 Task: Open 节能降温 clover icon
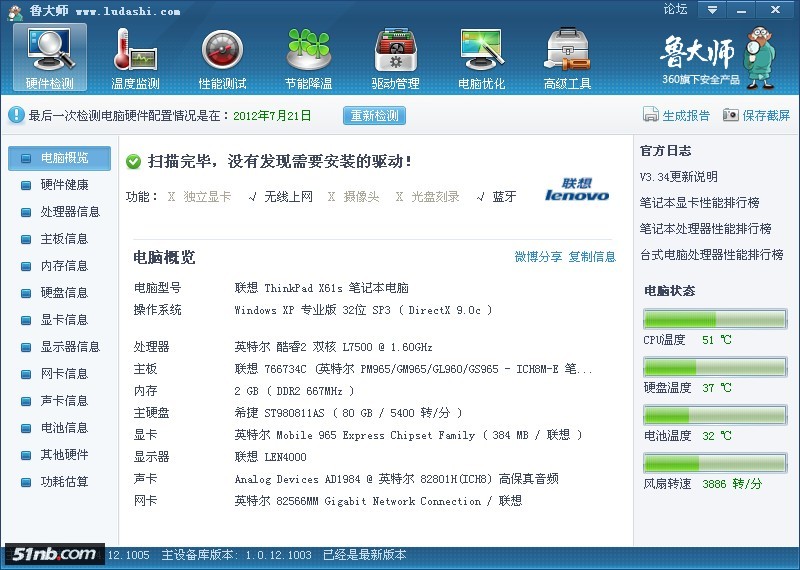point(308,57)
